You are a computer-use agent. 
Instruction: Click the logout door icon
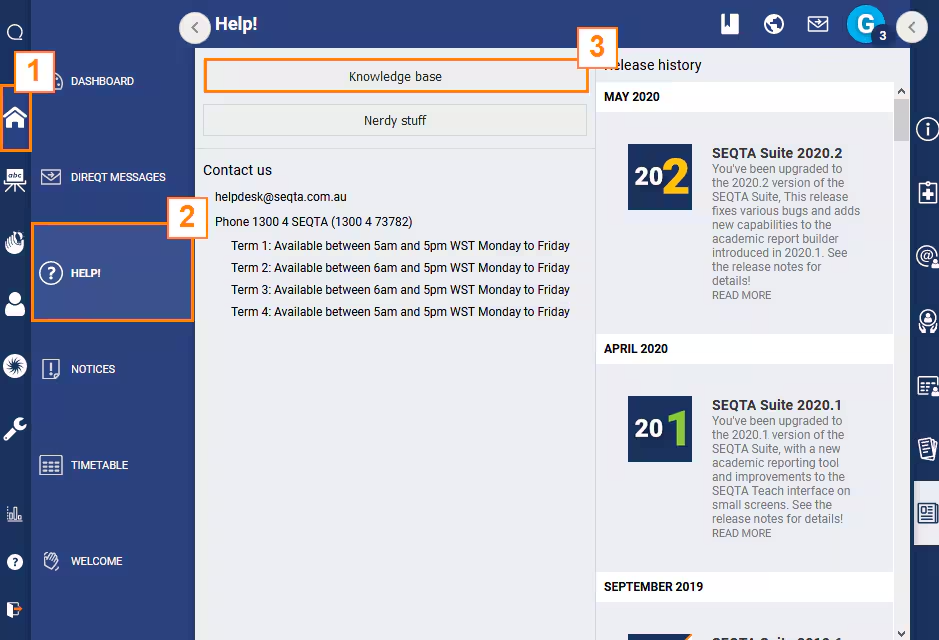(x=15, y=609)
